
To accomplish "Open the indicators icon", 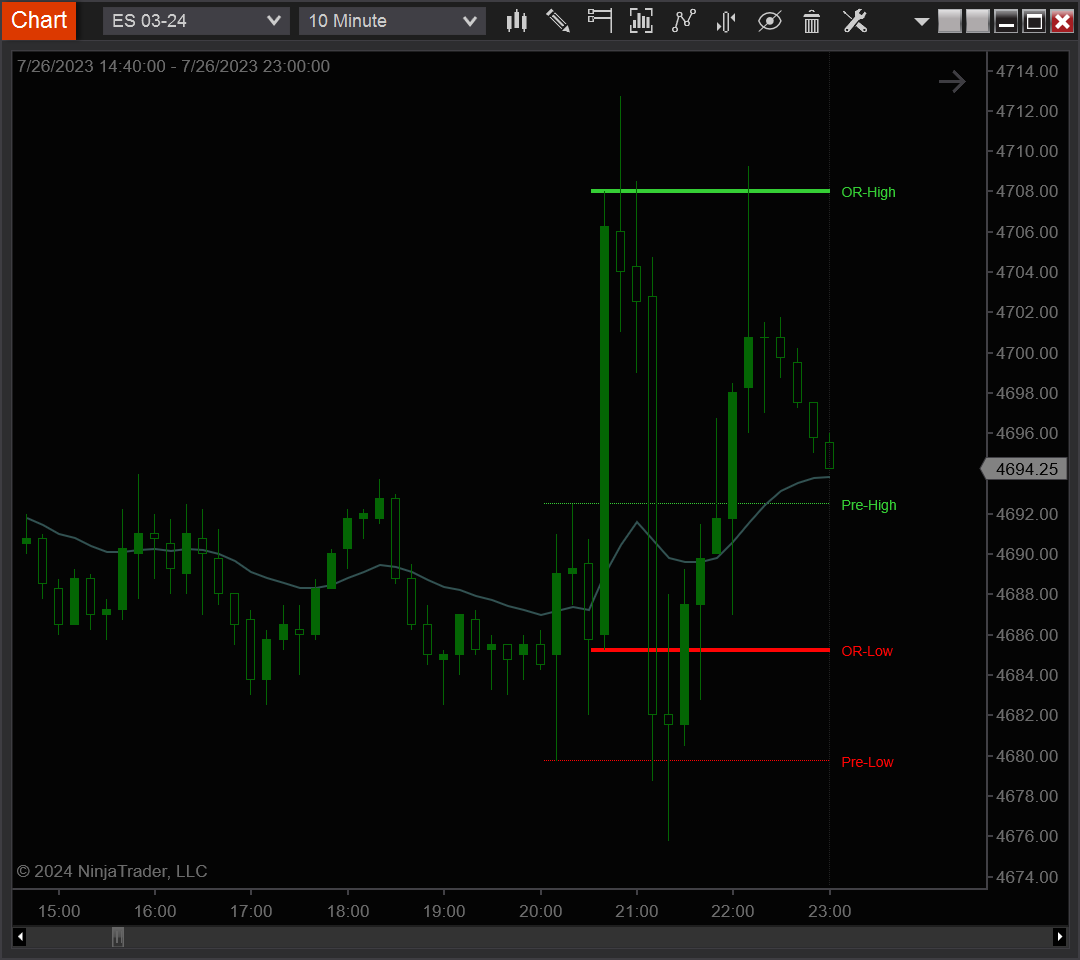I will (684, 21).
